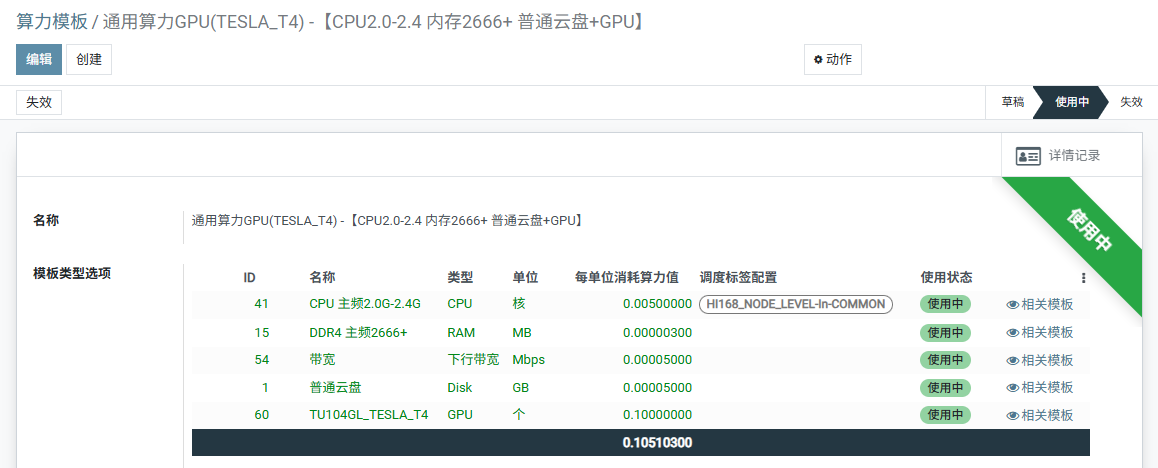Click the 创建 (Create) button
Viewport: 1158px width, 468px height.
click(x=89, y=60)
